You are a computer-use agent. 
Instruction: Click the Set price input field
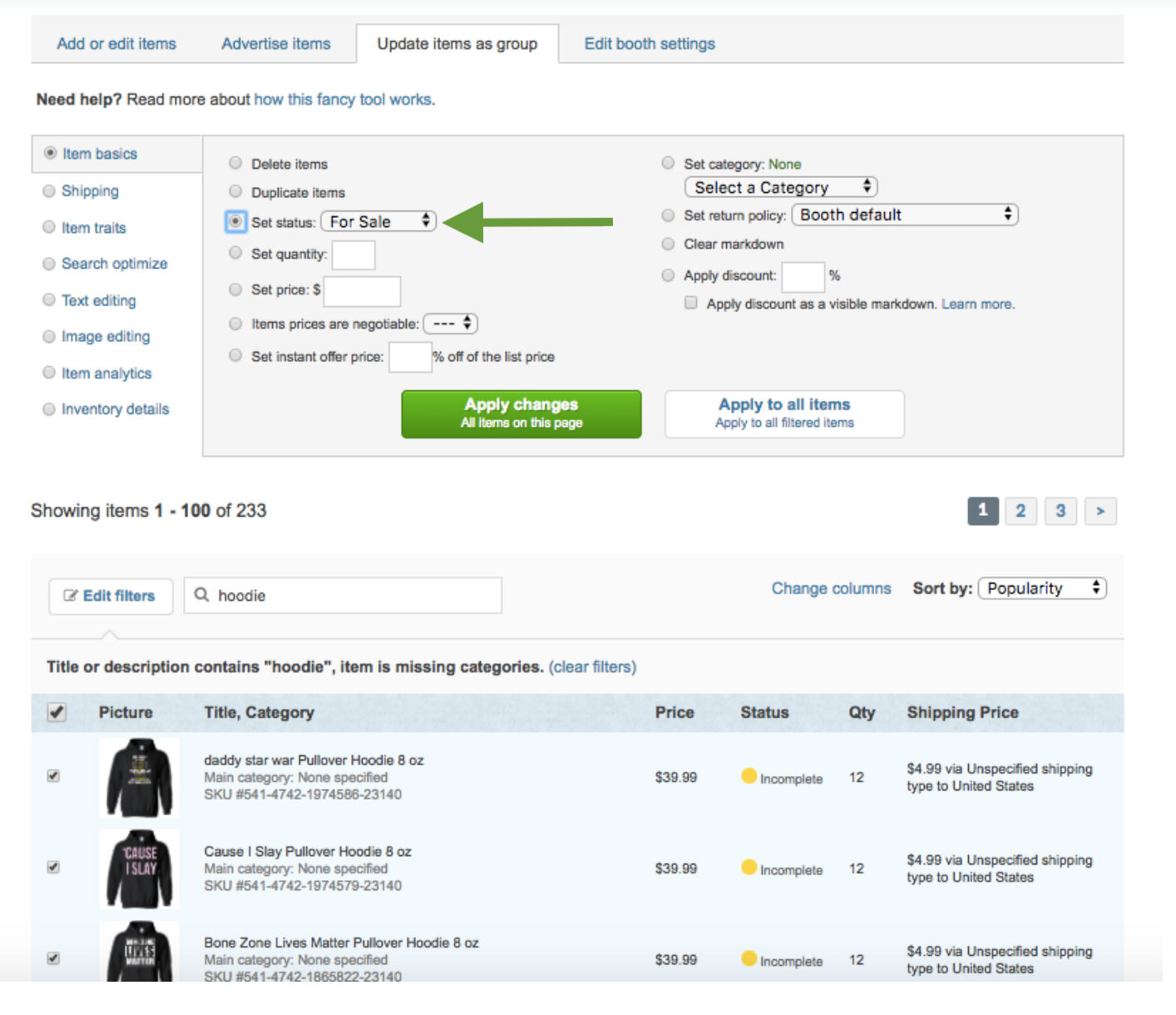pyautogui.click(x=362, y=291)
